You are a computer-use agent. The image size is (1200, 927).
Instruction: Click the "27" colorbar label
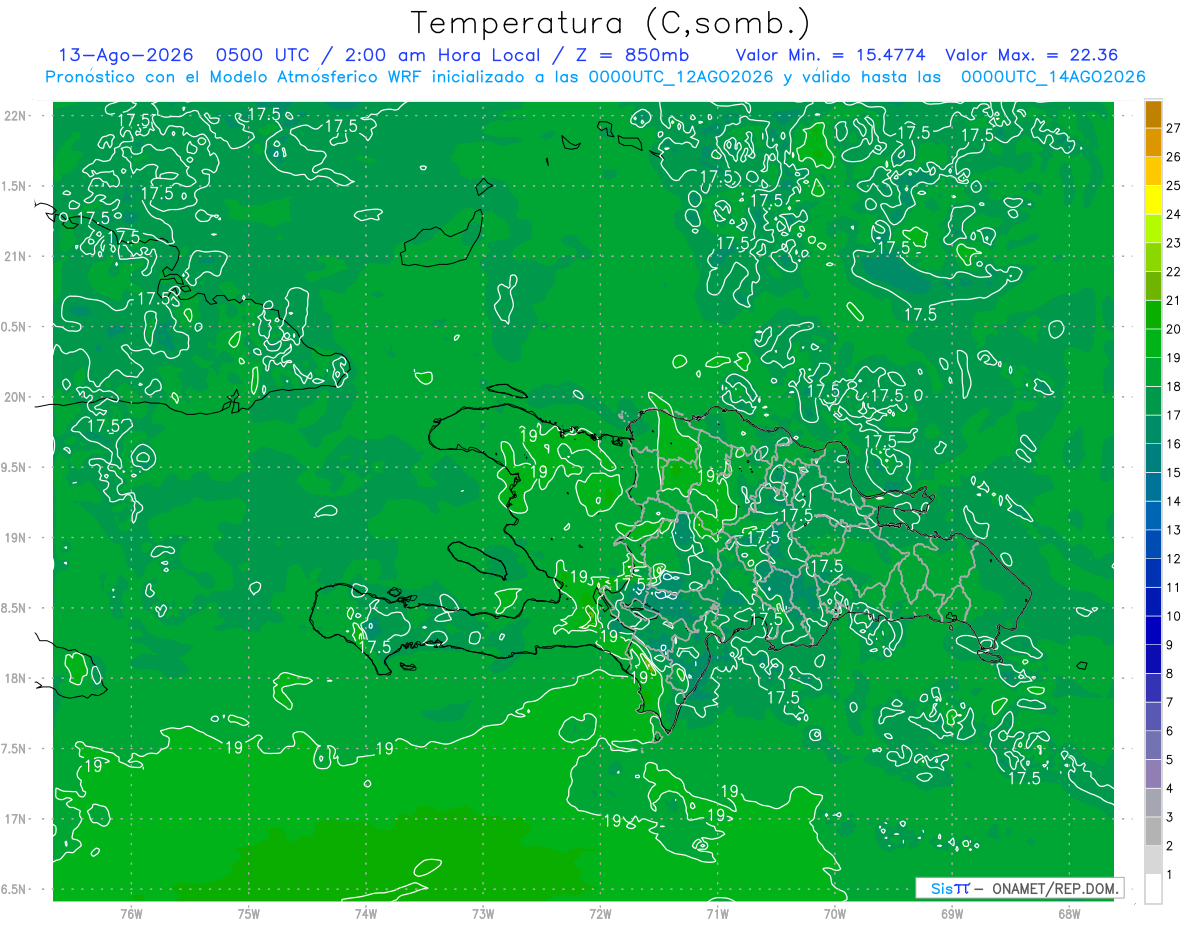coord(1173,128)
